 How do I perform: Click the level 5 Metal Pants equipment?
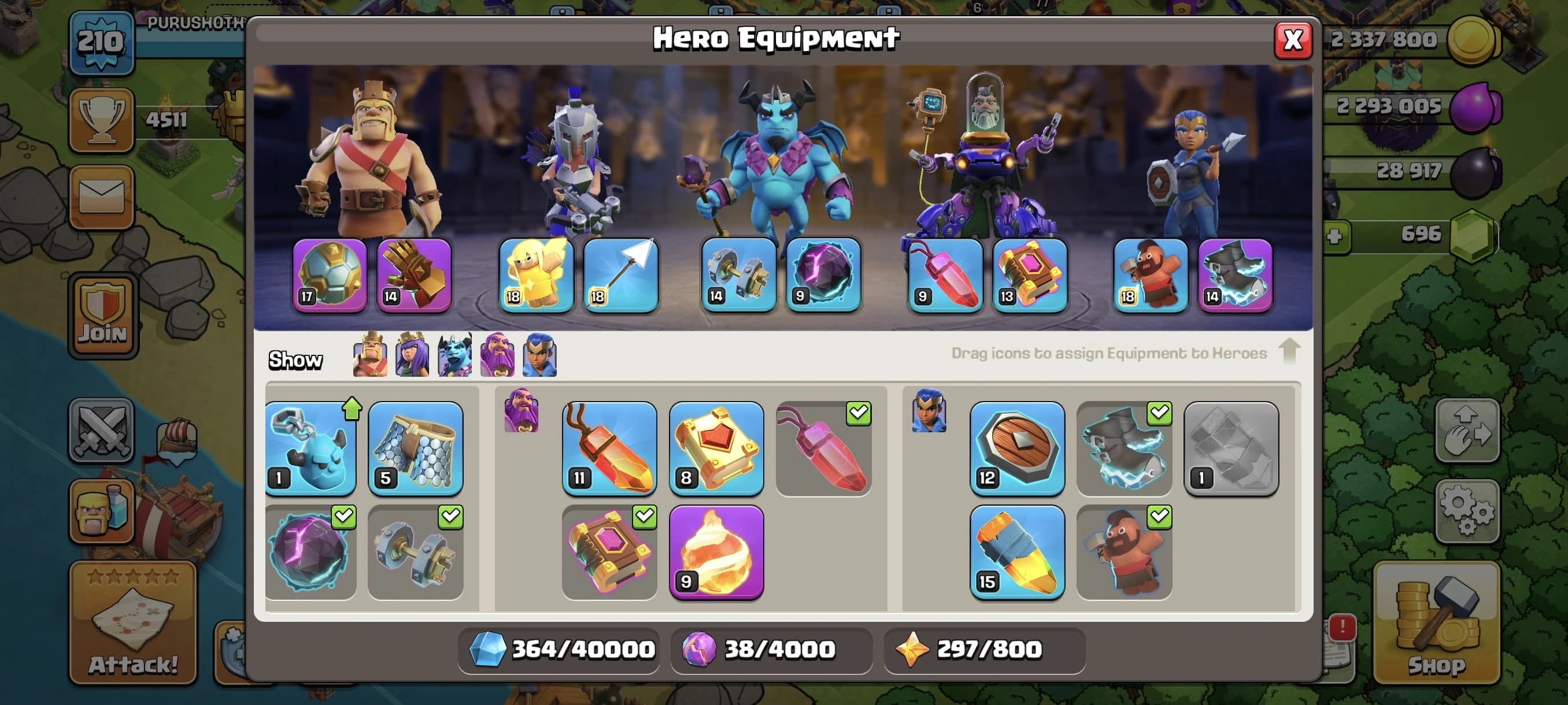point(415,448)
